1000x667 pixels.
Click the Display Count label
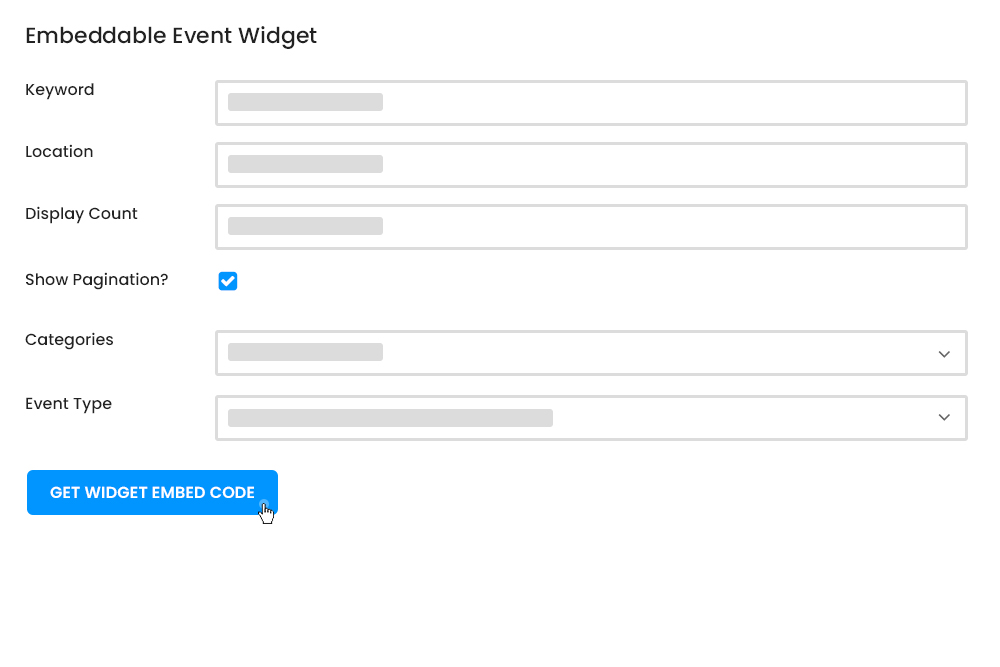point(81,214)
